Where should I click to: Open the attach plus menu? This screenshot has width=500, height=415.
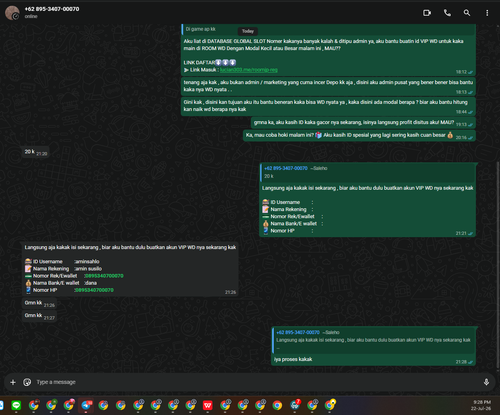13,382
